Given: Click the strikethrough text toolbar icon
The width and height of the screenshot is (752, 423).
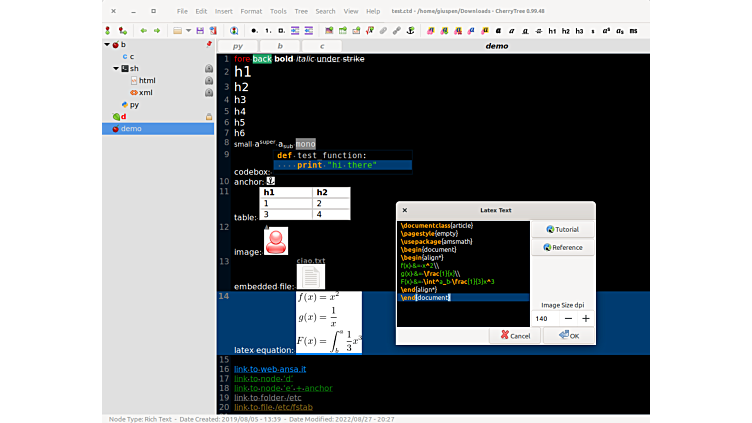Looking at the screenshot, I should coord(538,30).
